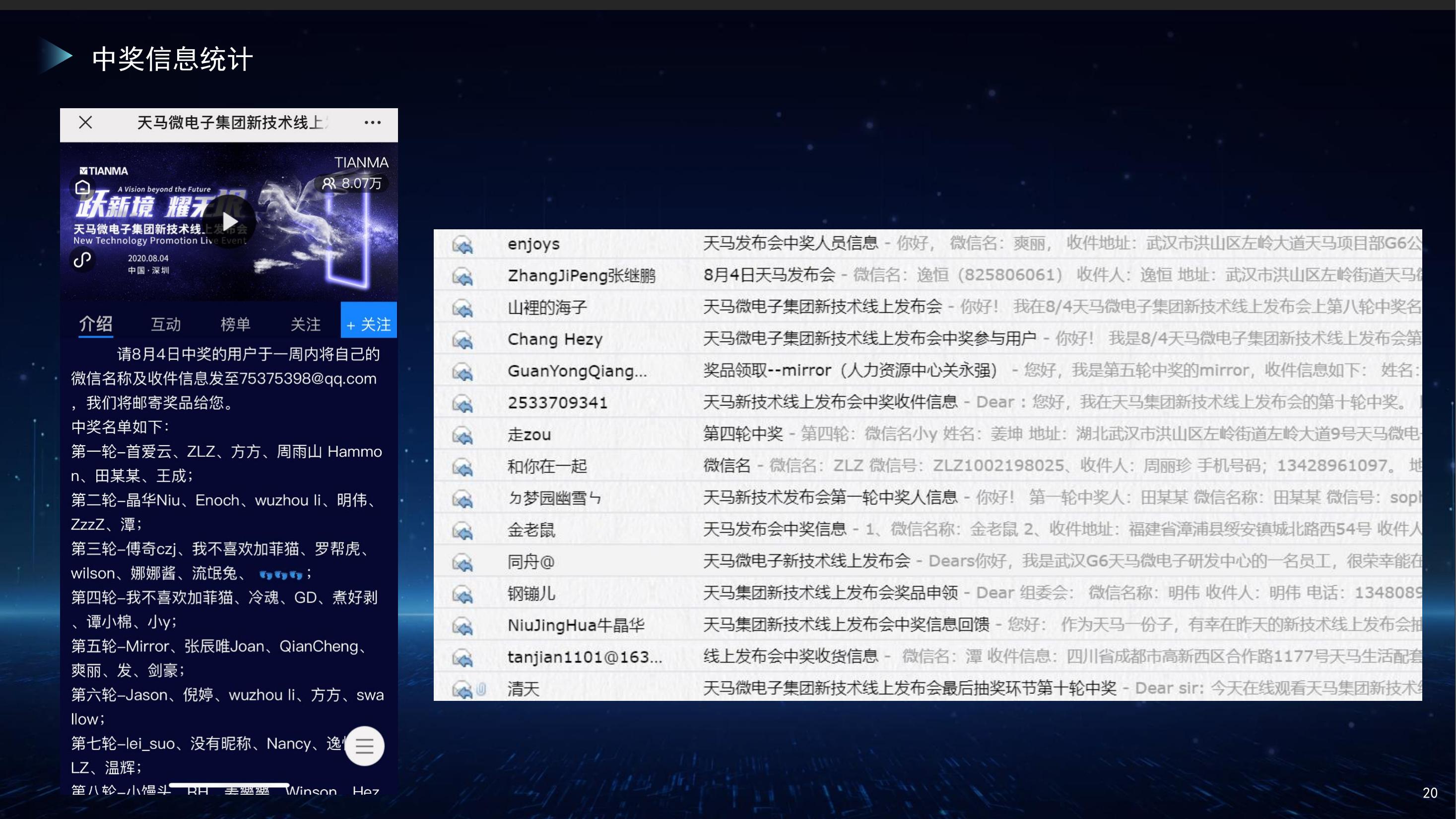The image size is (1456, 819).
Task: Click page title 天马微电子集团新技术线上
Action: pos(233,122)
